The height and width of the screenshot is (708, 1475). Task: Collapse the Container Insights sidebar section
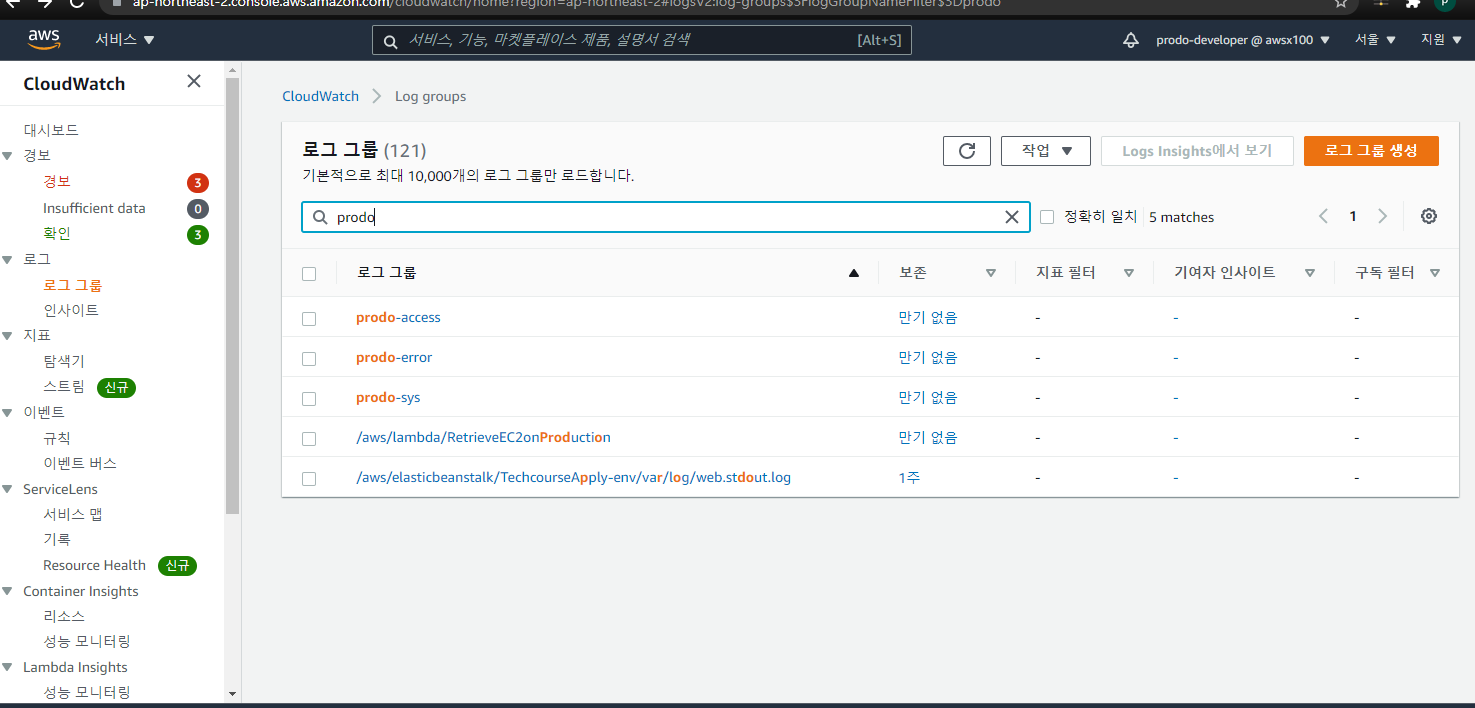[x=8, y=592]
